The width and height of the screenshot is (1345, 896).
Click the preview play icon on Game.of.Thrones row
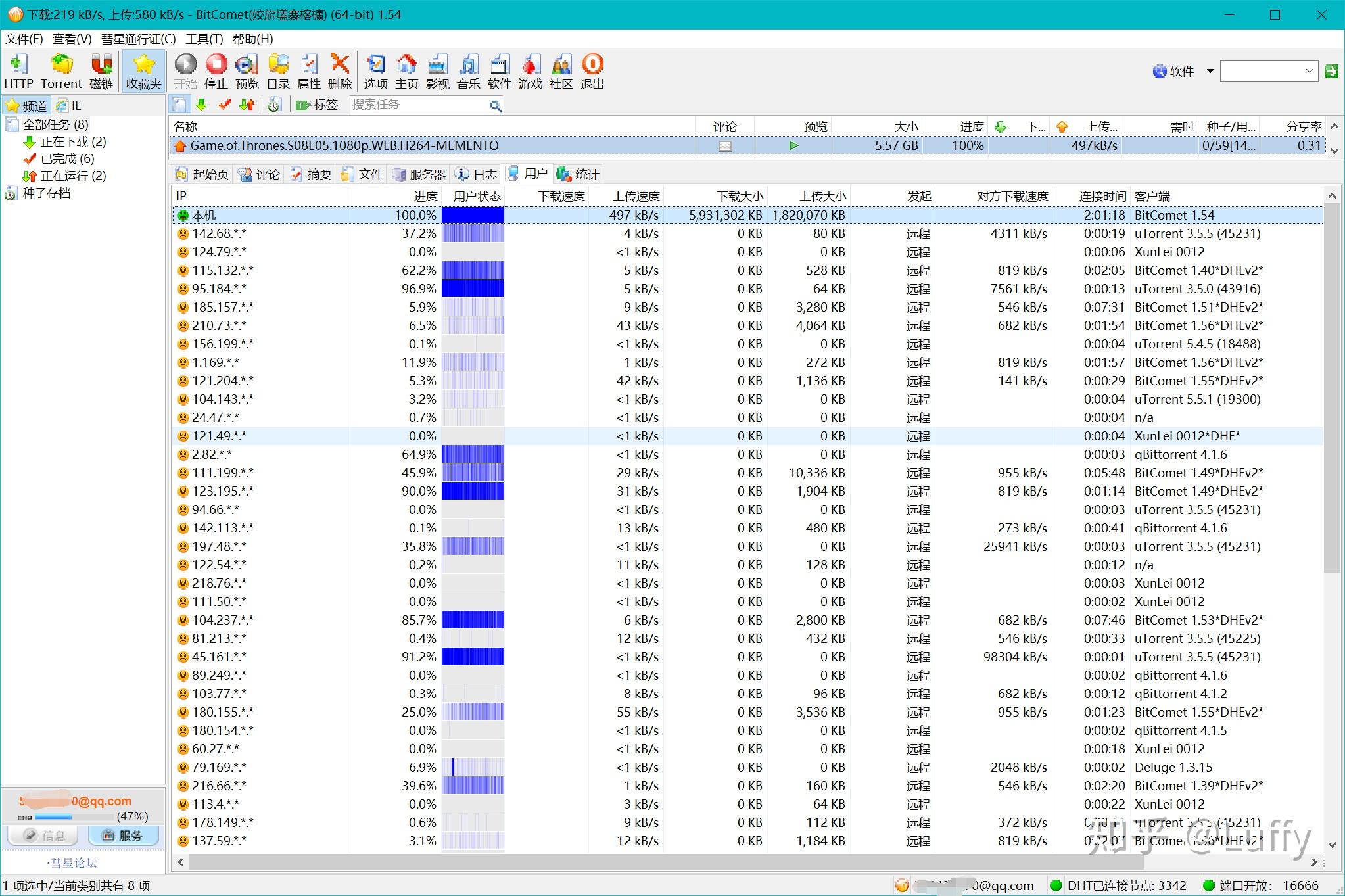(x=793, y=145)
